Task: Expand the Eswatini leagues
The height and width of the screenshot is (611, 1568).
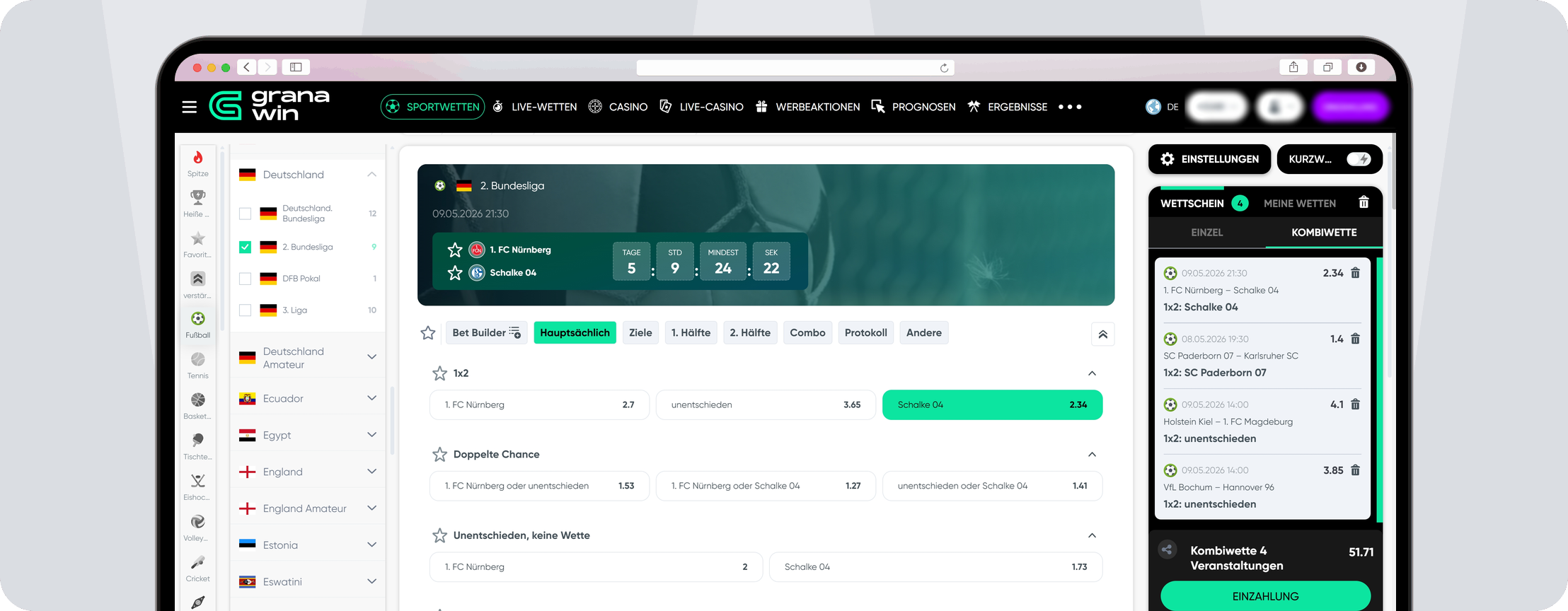Action: pyautogui.click(x=371, y=581)
